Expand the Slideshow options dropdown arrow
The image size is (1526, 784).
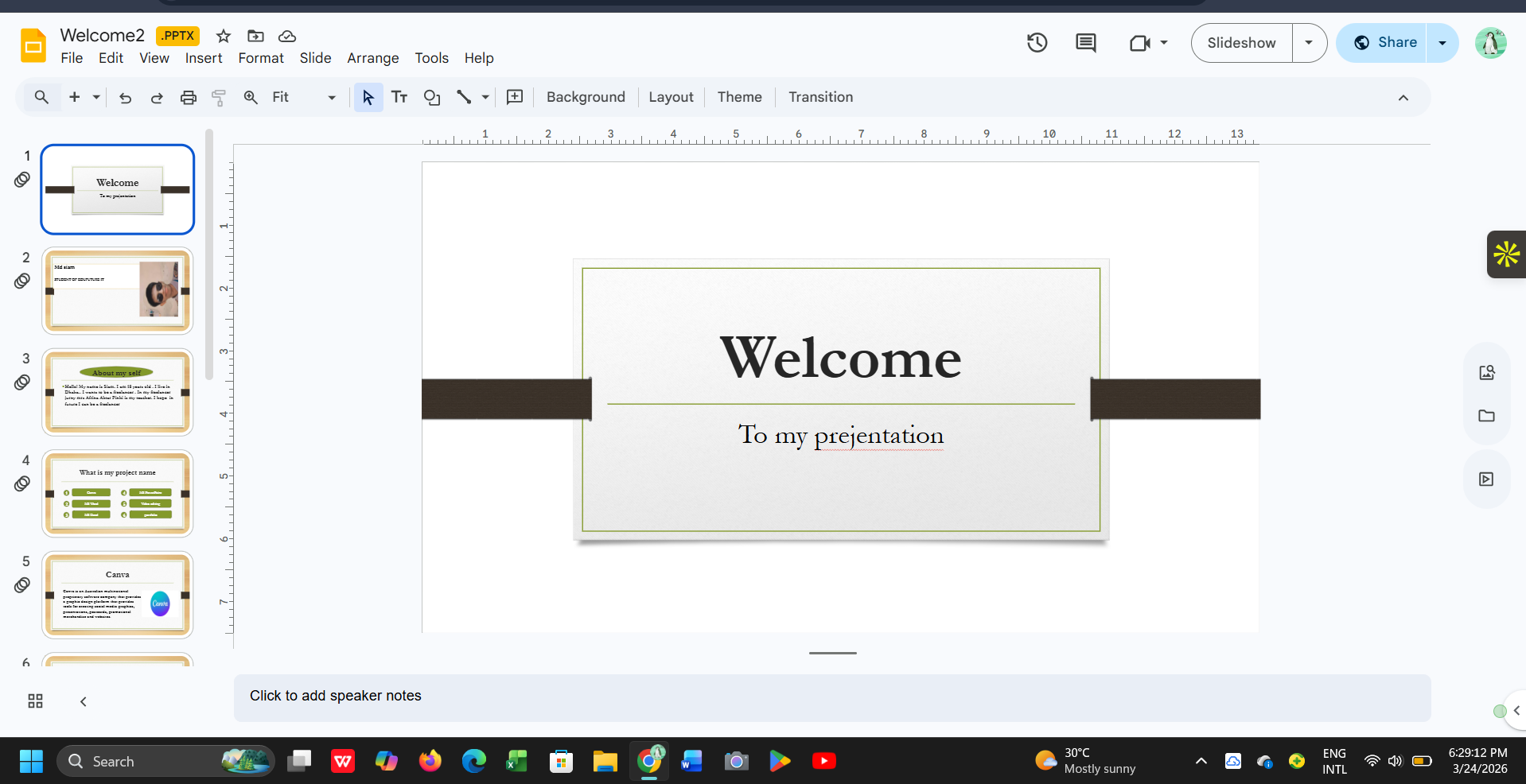(x=1309, y=43)
